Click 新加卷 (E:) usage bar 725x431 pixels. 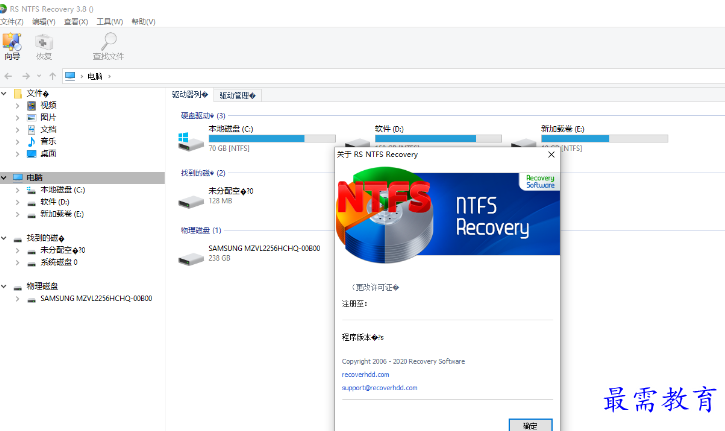tap(604, 138)
